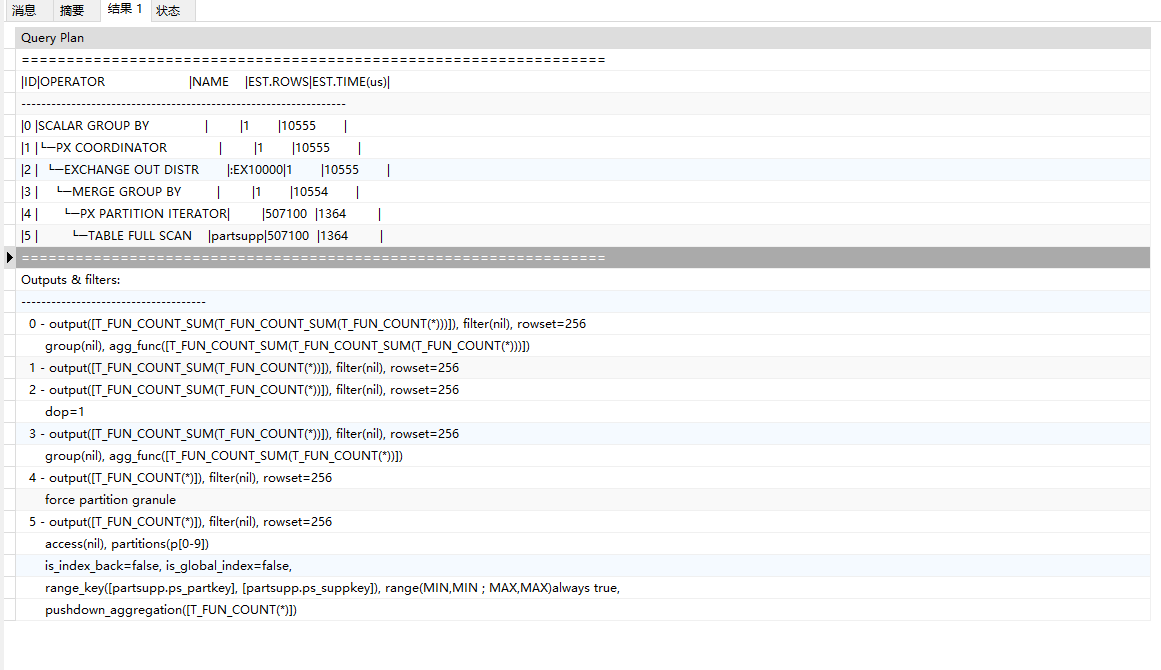Click the Outputs & filters row
Viewport: 1161px width, 670px height.
tap(71, 280)
